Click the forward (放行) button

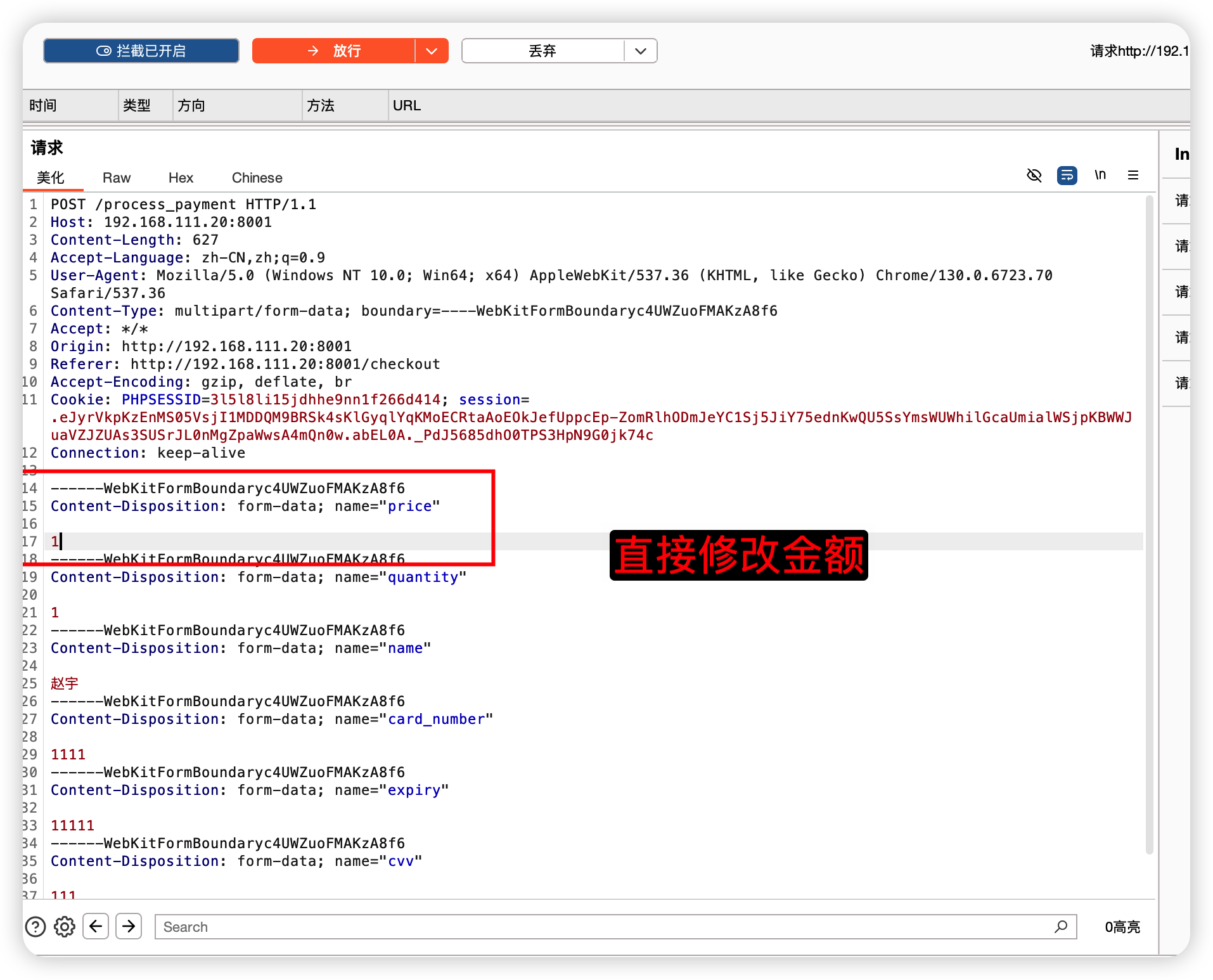click(x=334, y=51)
